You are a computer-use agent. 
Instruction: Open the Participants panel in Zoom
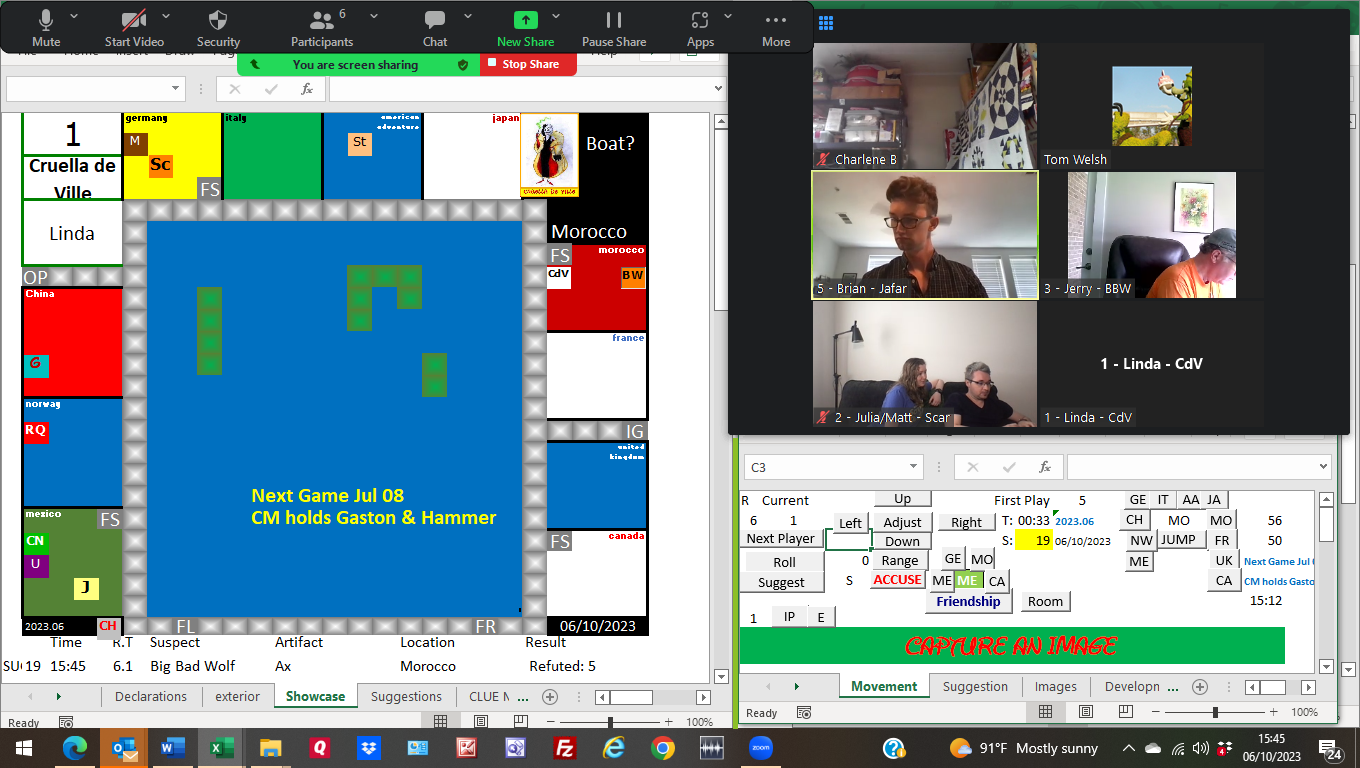(x=322, y=28)
